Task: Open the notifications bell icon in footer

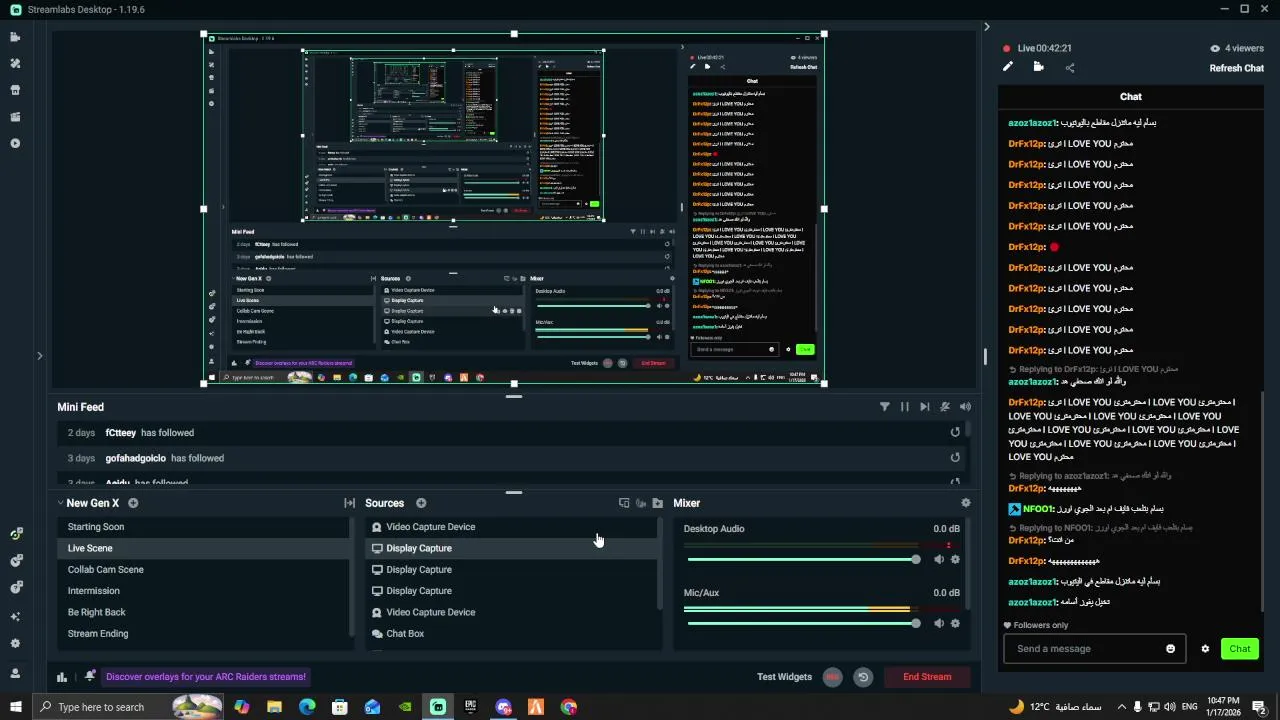Action: (x=90, y=676)
